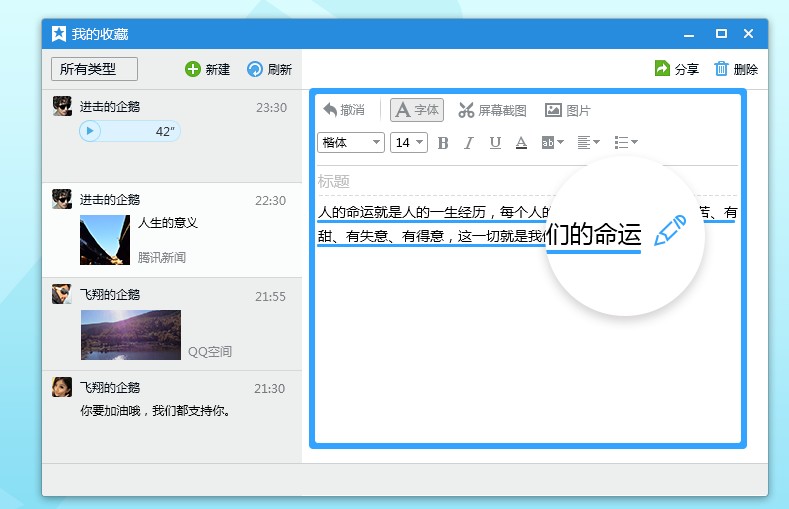Click avatar of 进击的企鹅 at 23:30
The image size is (789, 509).
[62, 106]
